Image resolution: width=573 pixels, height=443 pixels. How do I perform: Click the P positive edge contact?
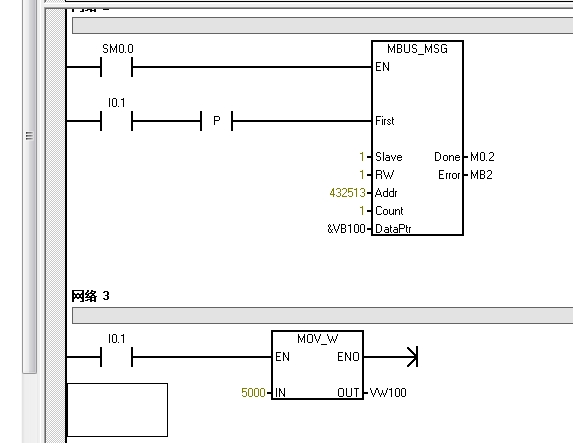(x=216, y=121)
